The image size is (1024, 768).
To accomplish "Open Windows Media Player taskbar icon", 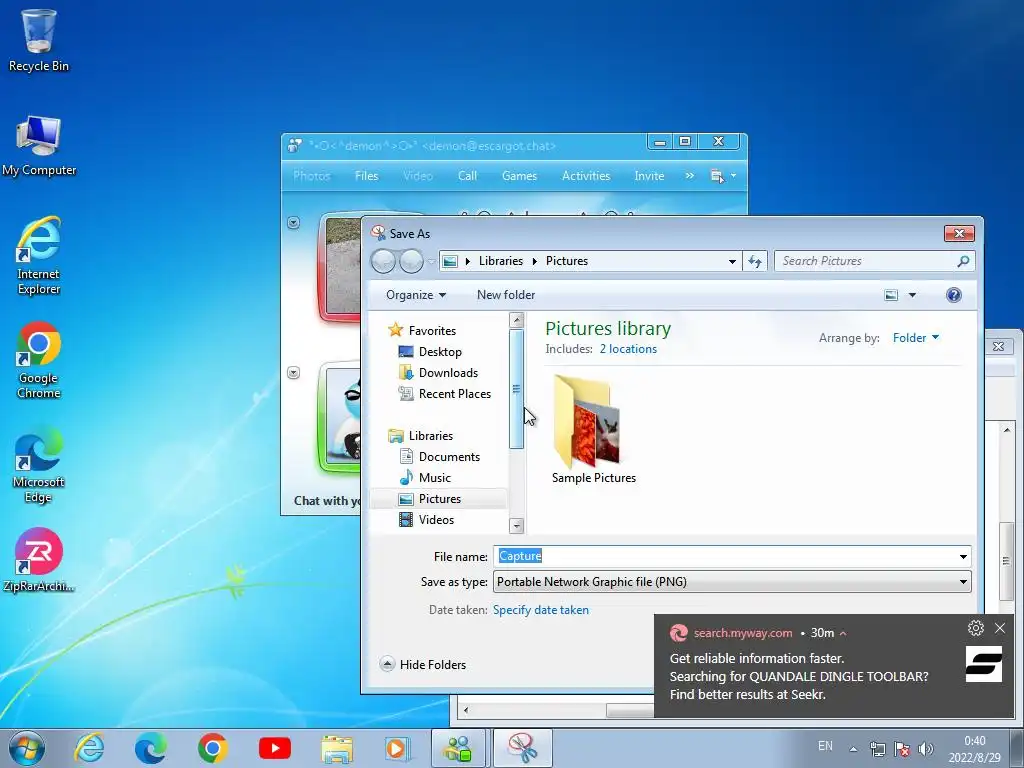I will (x=398, y=748).
